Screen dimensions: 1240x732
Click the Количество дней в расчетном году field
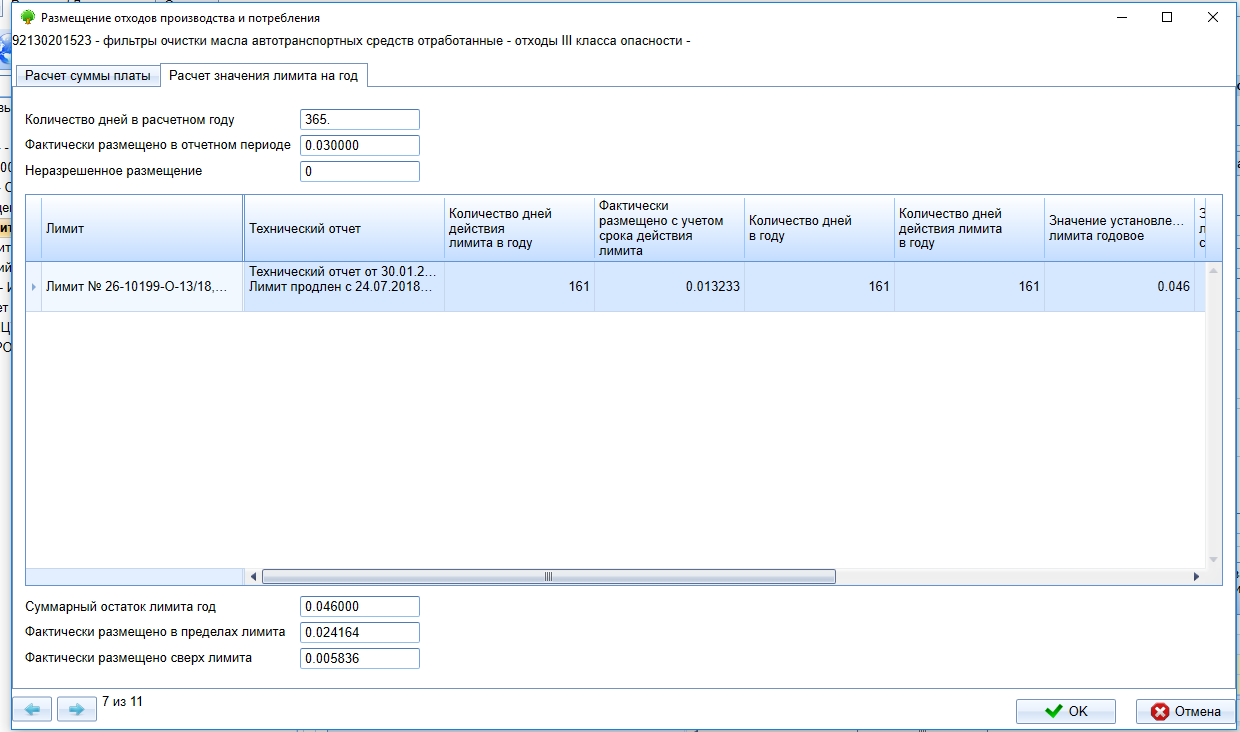(359, 120)
